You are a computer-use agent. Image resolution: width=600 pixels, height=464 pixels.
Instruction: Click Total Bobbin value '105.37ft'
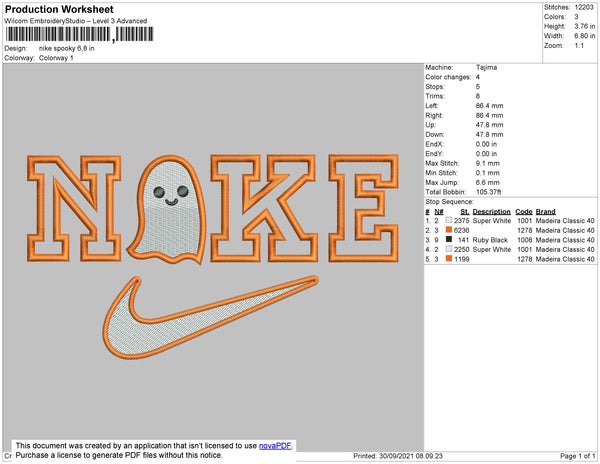[x=489, y=192]
